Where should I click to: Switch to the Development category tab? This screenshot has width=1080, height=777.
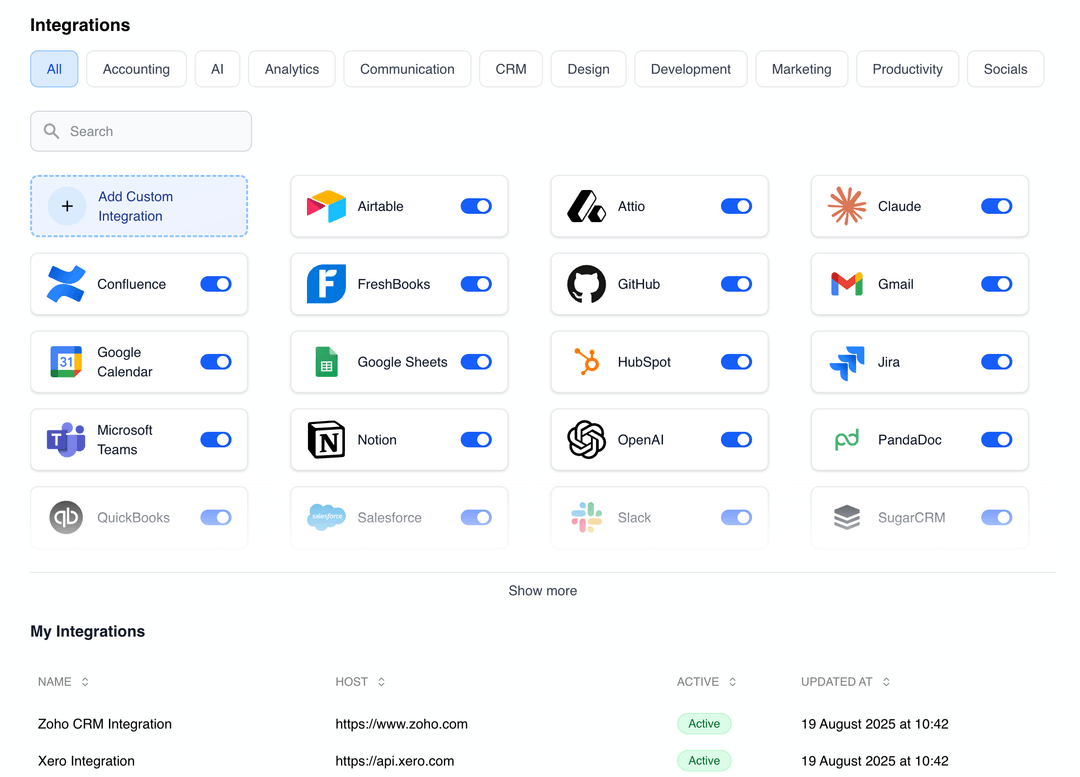tap(690, 69)
